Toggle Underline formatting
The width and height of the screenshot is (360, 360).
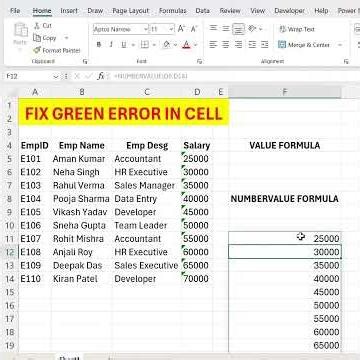[124, 45]
